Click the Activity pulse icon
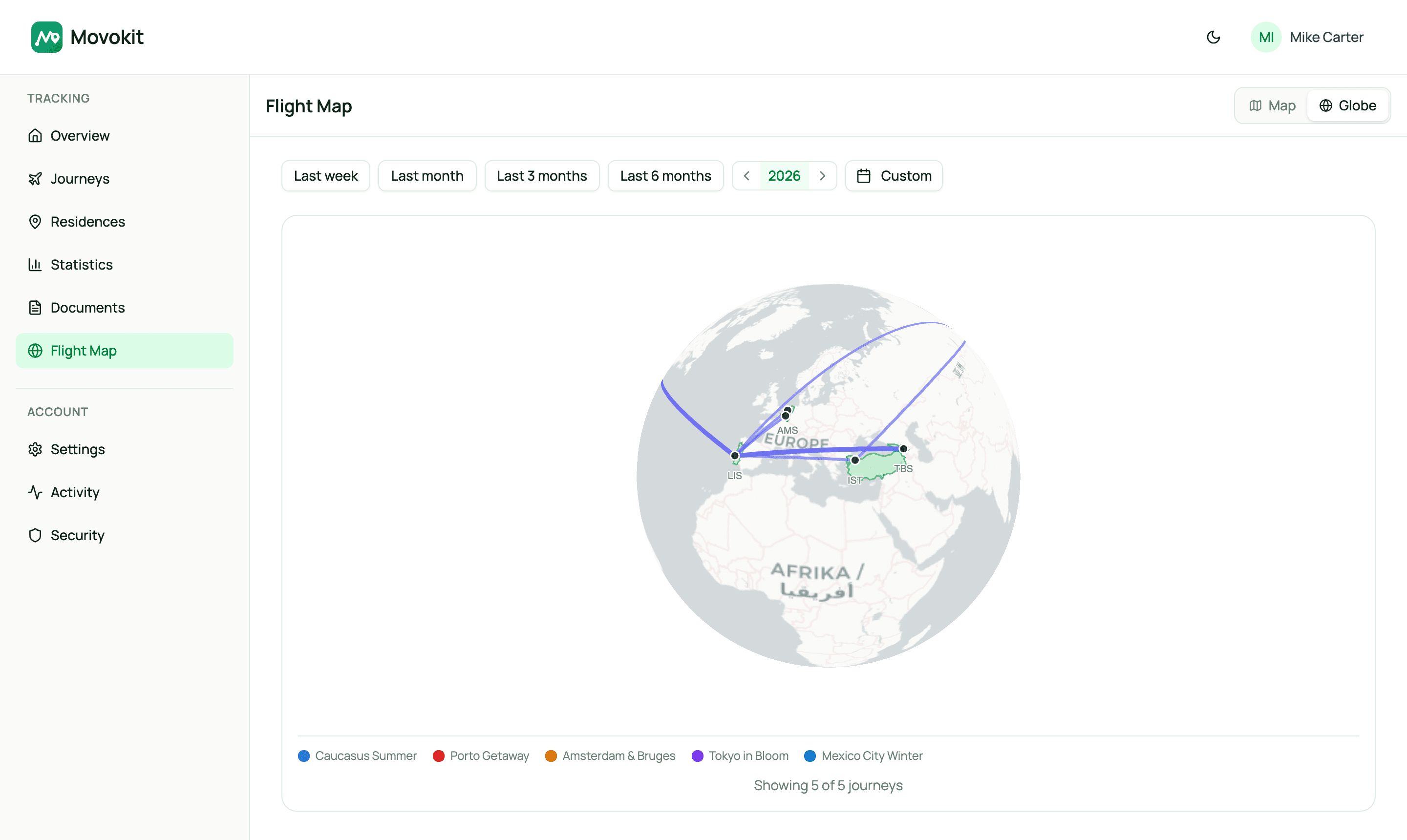This screenshot has width=1407, height=840. (35, 492)
